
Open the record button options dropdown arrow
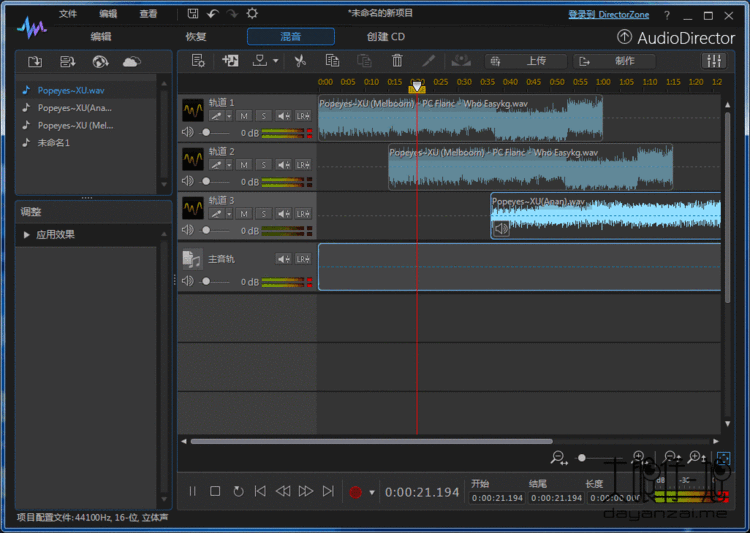pyautogui.click(x=372, y=492)
